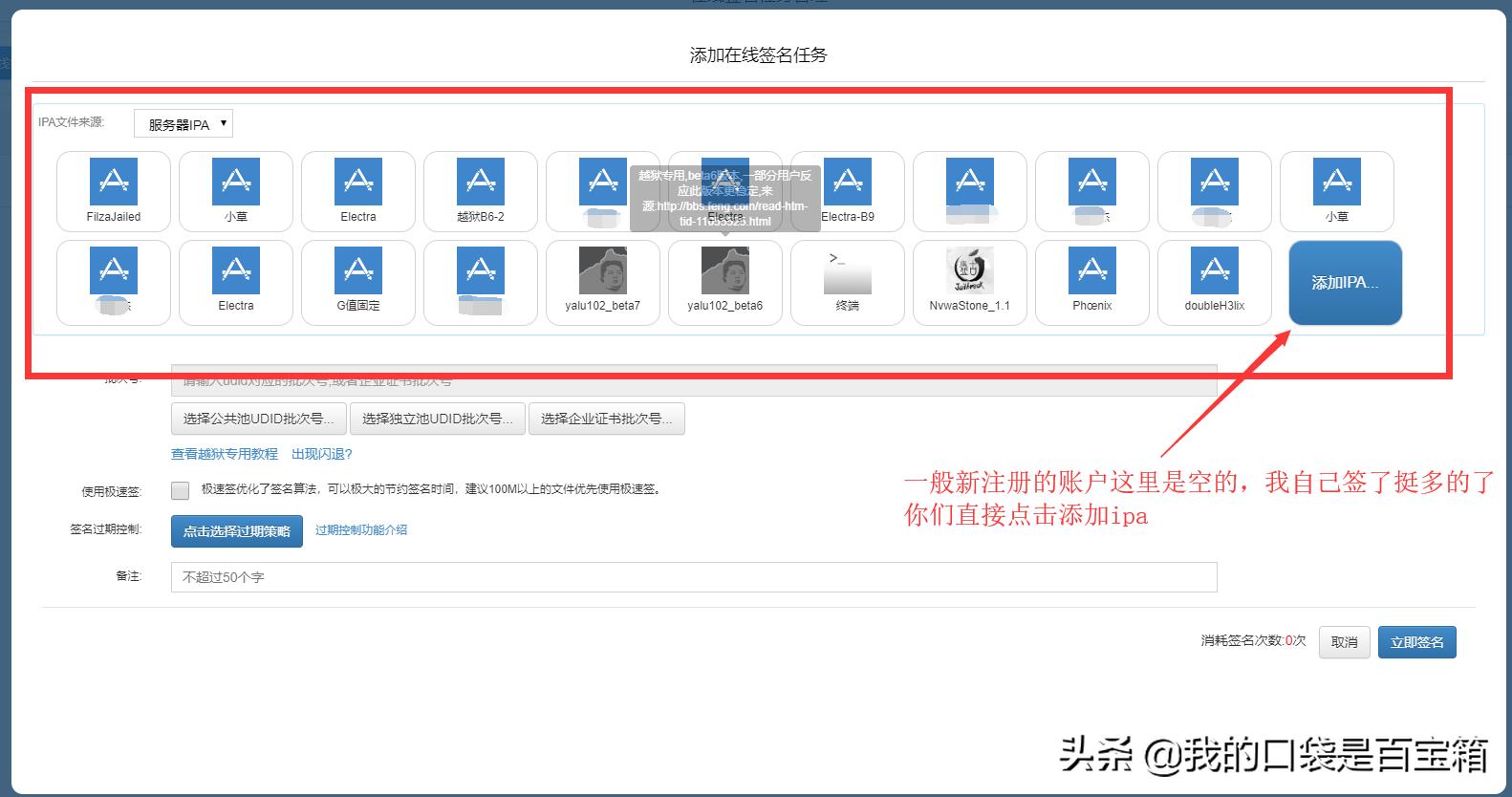1512x797 pixels.
Task: Open the 出现闪退? link
Action: 322,454
